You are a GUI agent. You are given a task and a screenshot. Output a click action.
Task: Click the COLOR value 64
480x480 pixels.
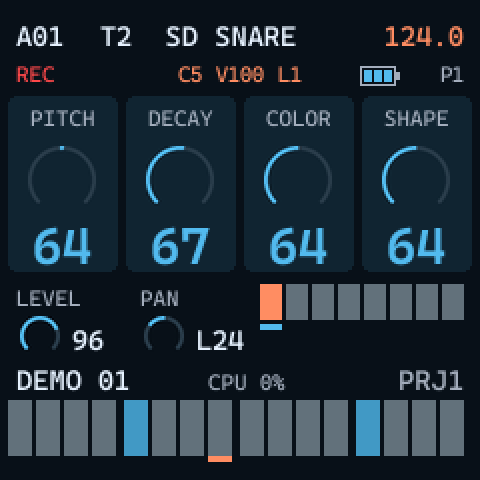click(298, 246)
